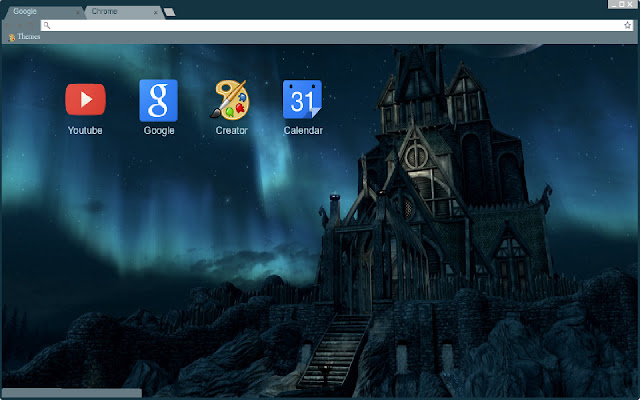Image resolution: width=640 pixels, height=400 pixels.
Task: Click the bookmark star in address bar
Action: [x=627, y=25]
